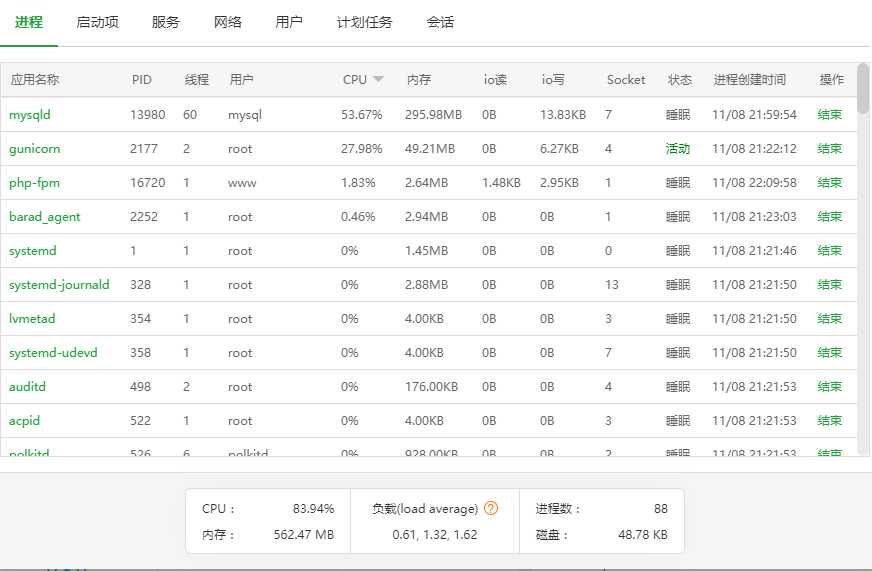872x571 pixels.
Task: End the auditd process with 结束
Action: (830, 386)
